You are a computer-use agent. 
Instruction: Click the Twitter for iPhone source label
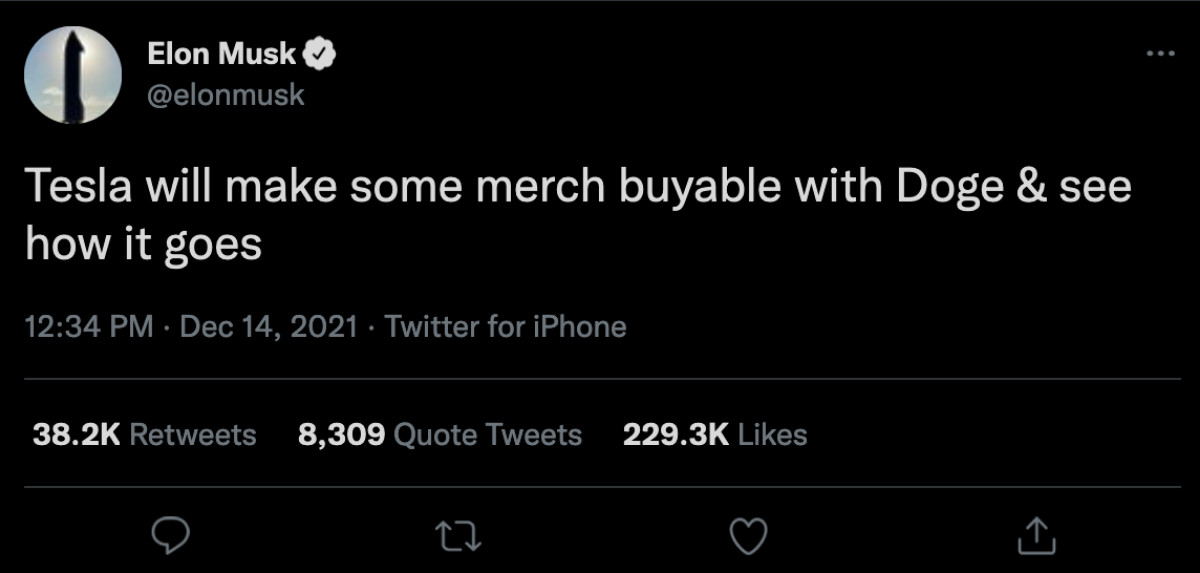coord(505,326)
